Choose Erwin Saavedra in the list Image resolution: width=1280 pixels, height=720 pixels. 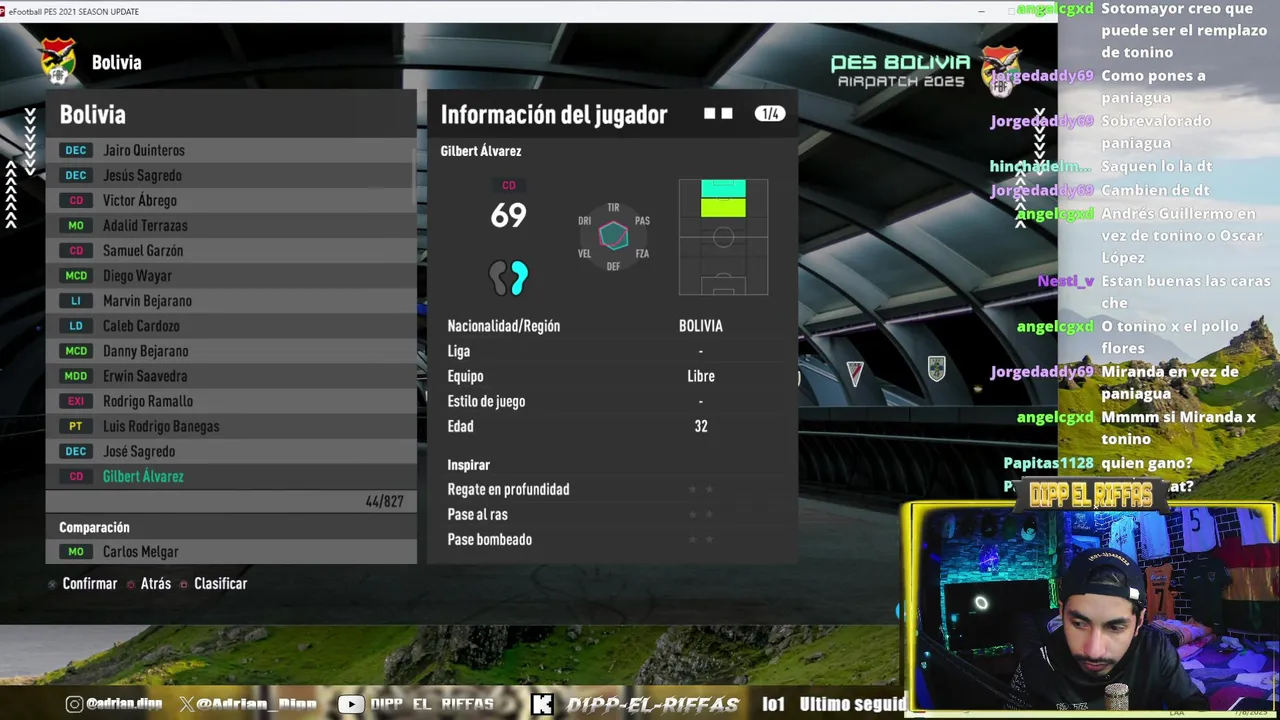(x=229, y=375)
